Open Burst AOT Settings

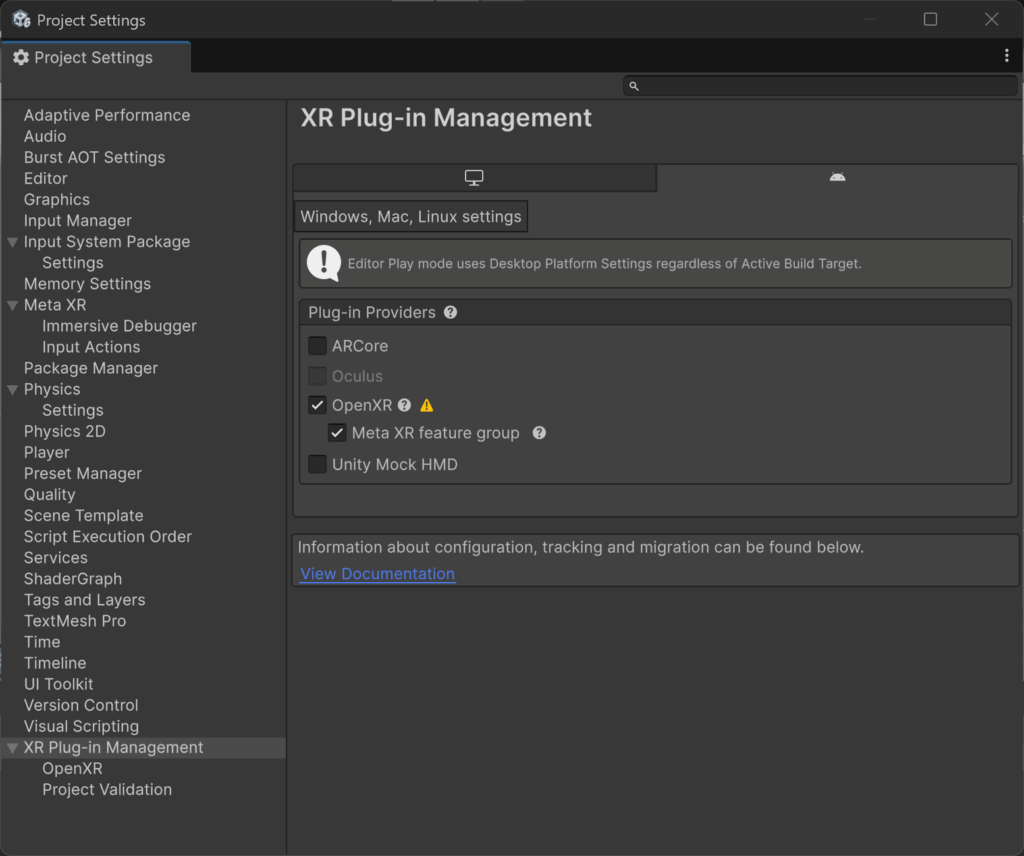(x=95, y=157)
